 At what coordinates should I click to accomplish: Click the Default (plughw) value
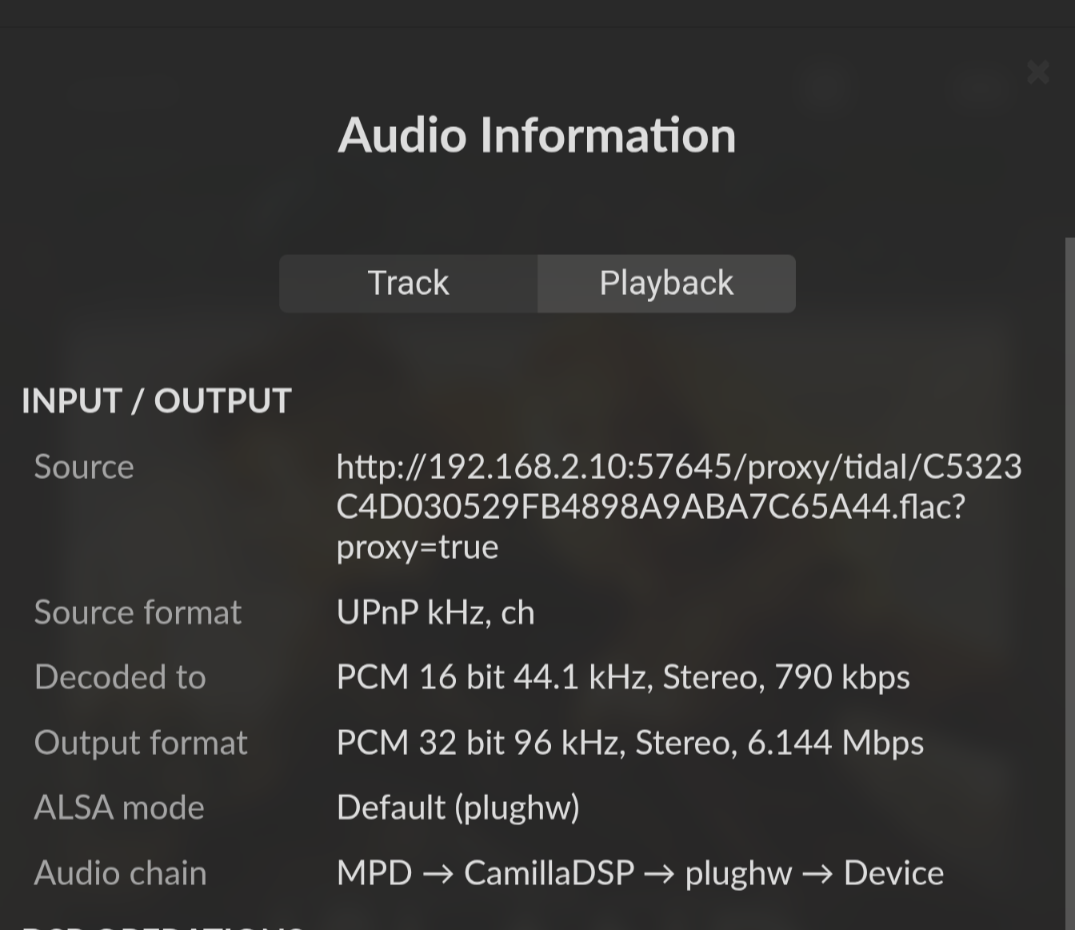click(x=458, y=808)
